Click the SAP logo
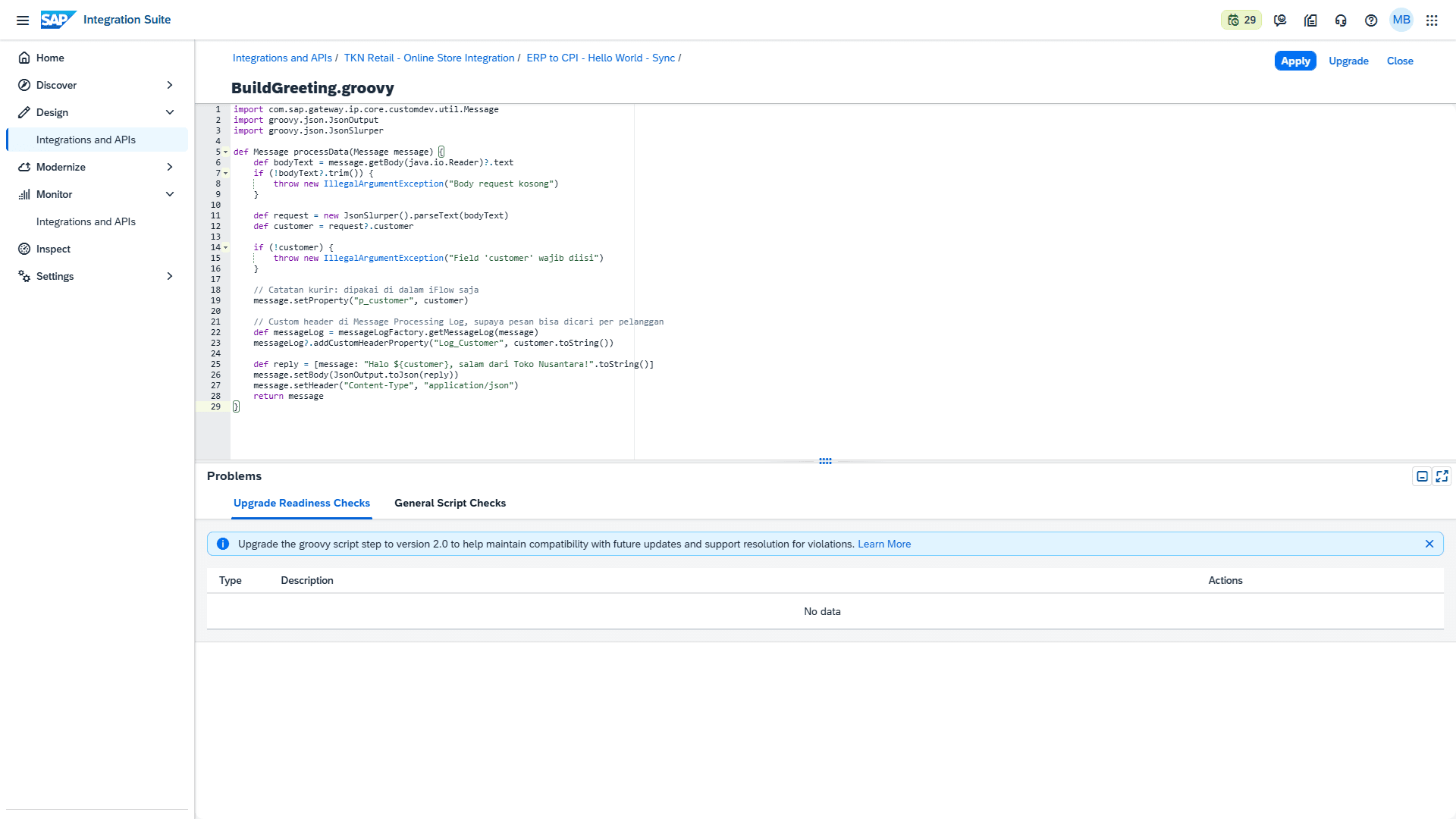1456x819 pixels. coord(58,20)
